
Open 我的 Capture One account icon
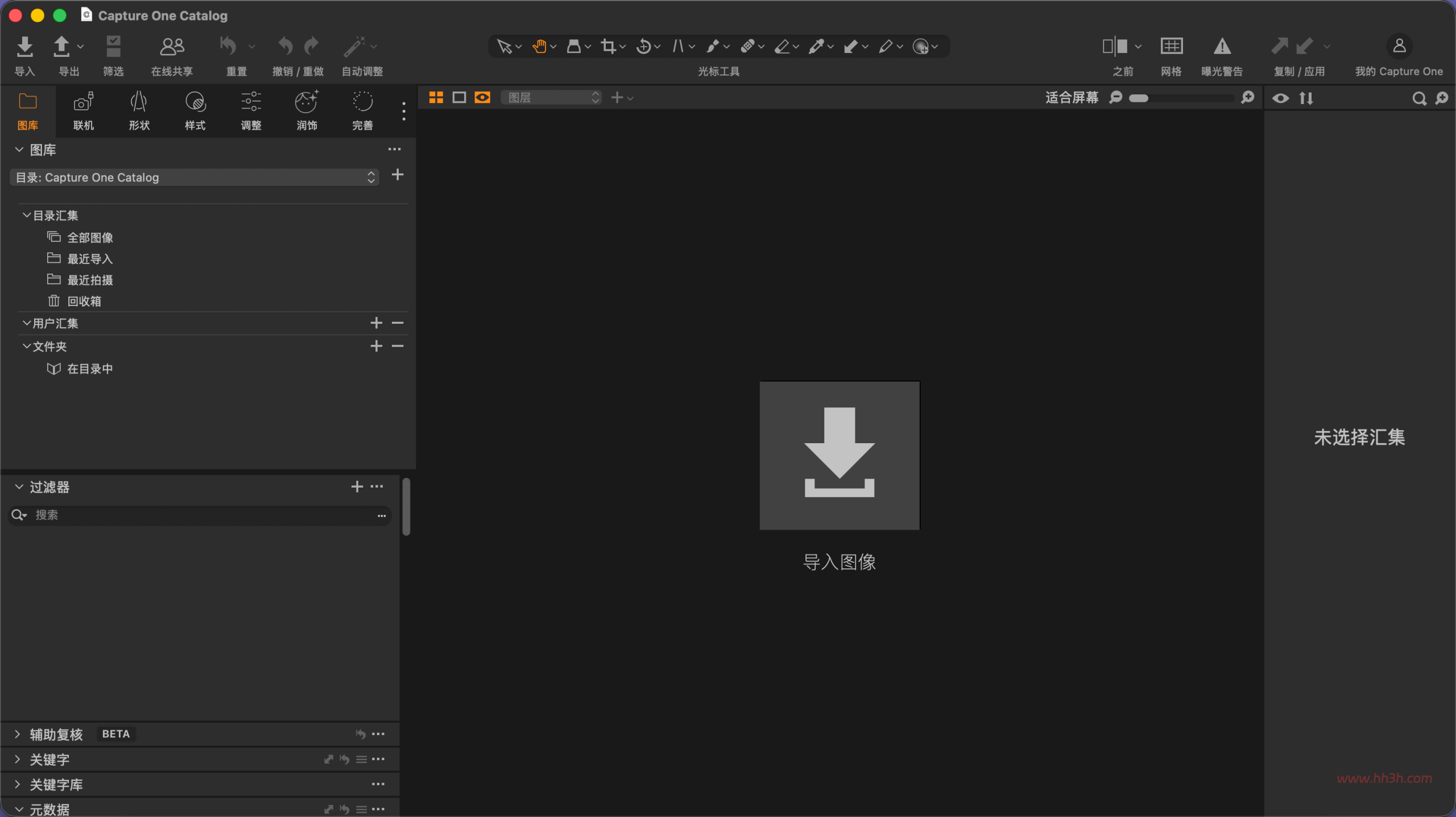pyautogui.click(x=1399, y=46)
